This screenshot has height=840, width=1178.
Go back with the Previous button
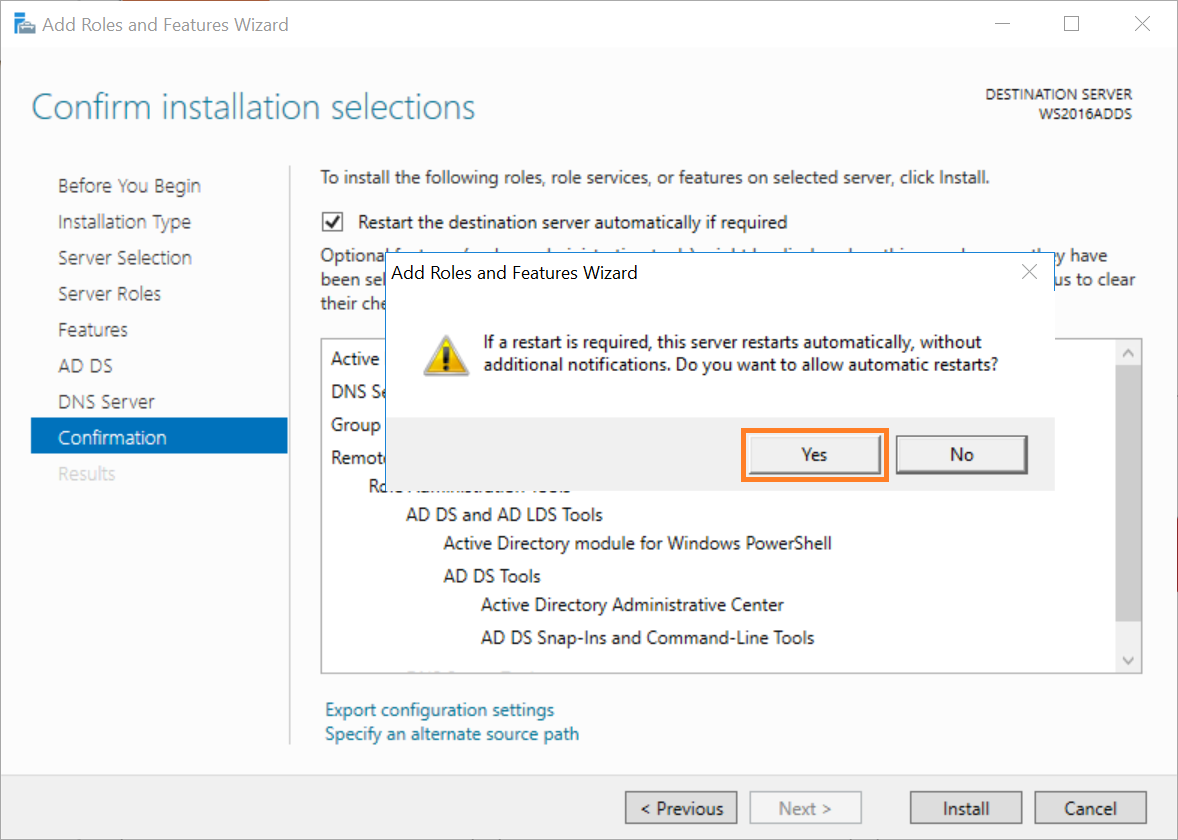click(x=681, y=808)
